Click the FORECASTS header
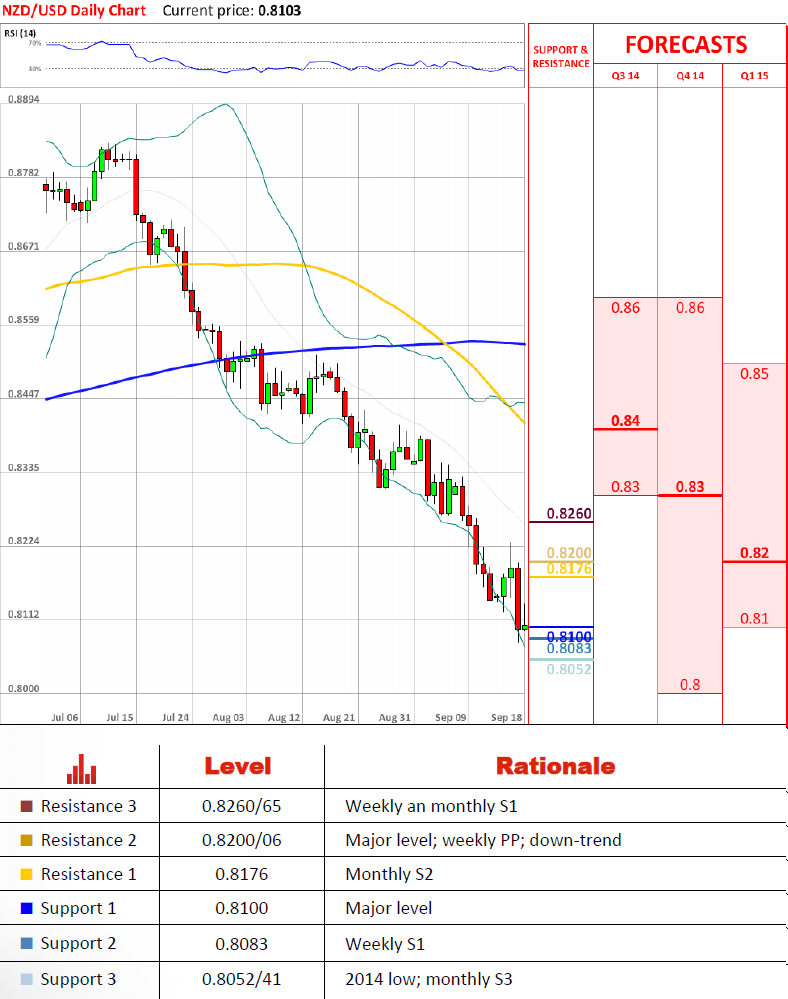 (x=686, y=45)
